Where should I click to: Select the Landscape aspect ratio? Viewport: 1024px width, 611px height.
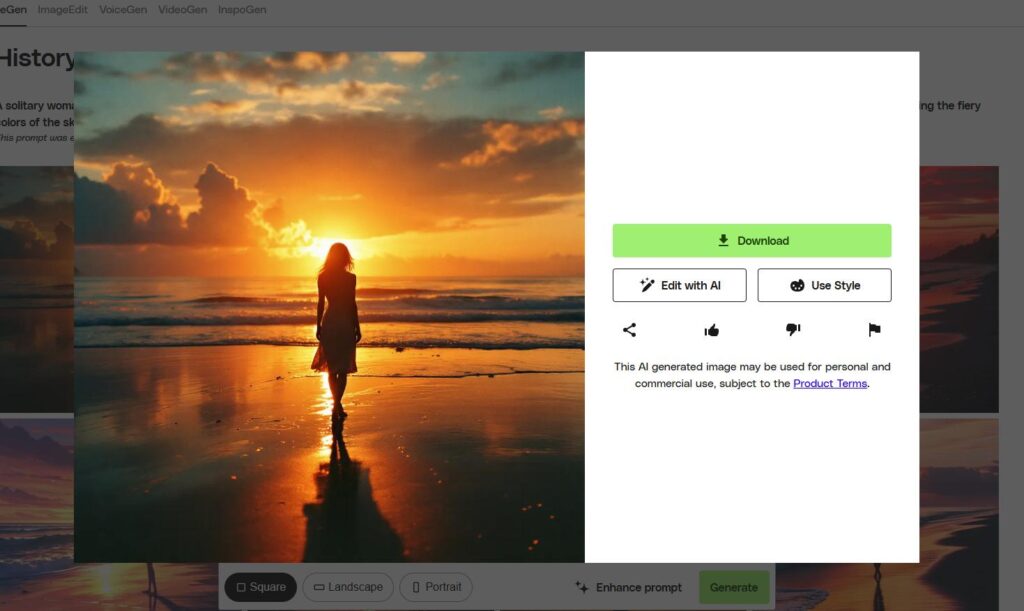347,587
